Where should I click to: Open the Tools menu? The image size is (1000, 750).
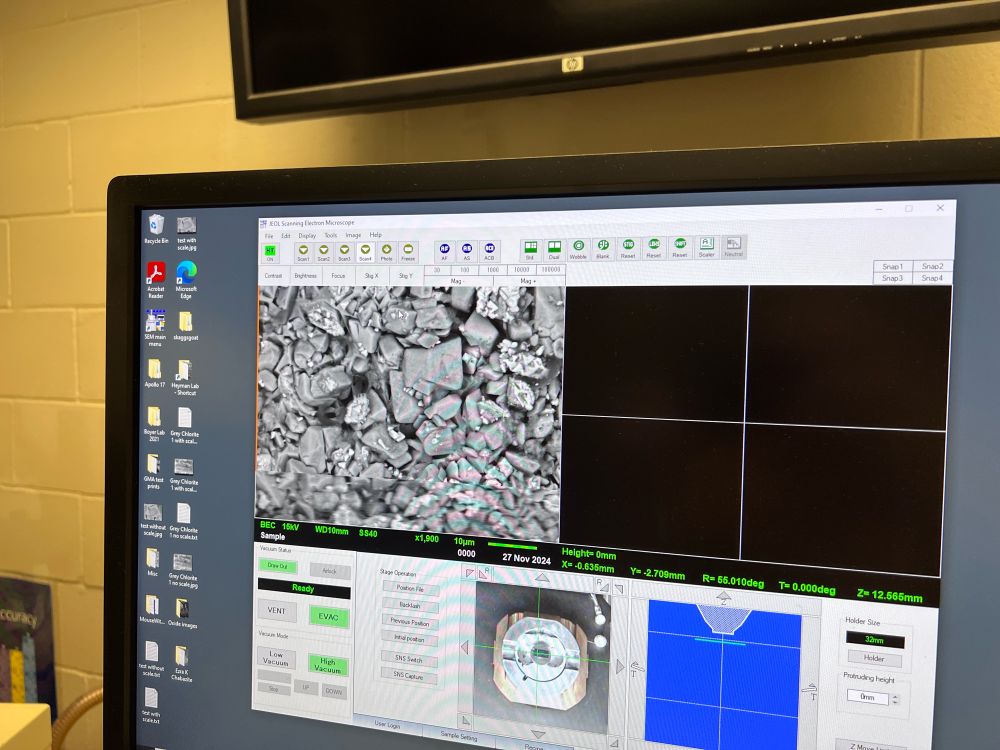tap(330, 235)
